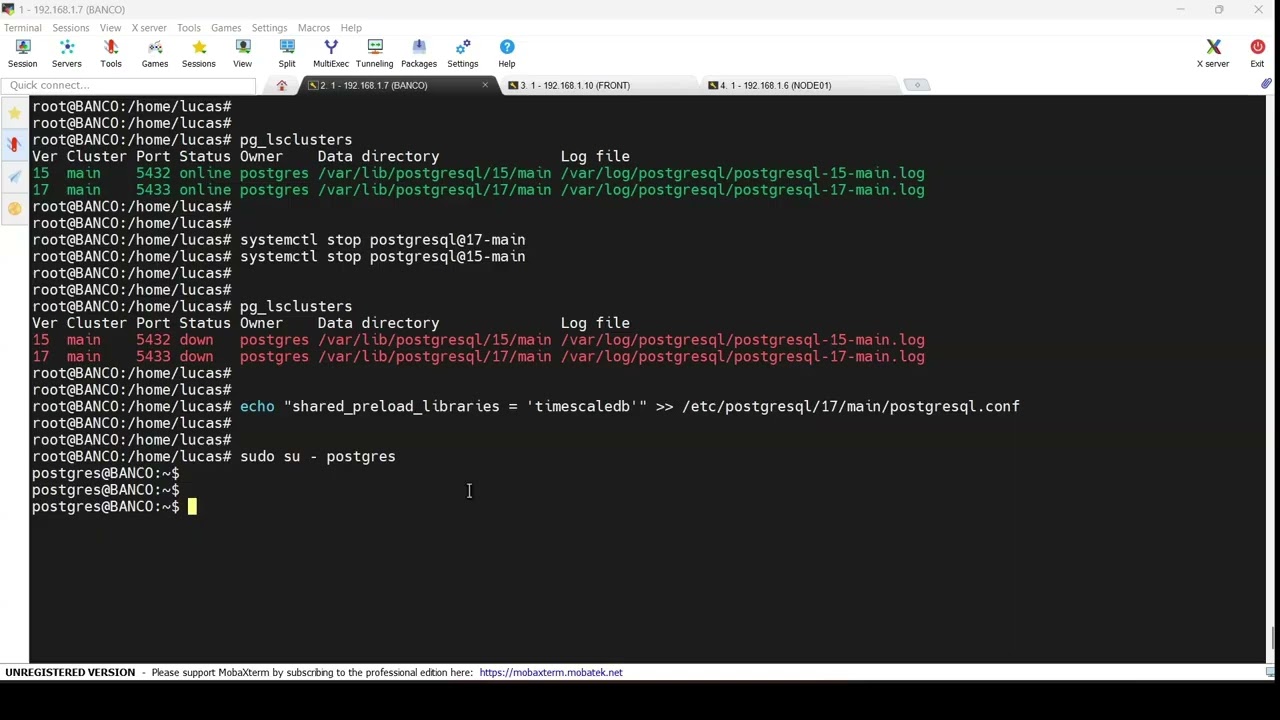Click the red Exit toolbar icon
This screenshot has width=1280, height=720.
click(x=1257, y=54)
